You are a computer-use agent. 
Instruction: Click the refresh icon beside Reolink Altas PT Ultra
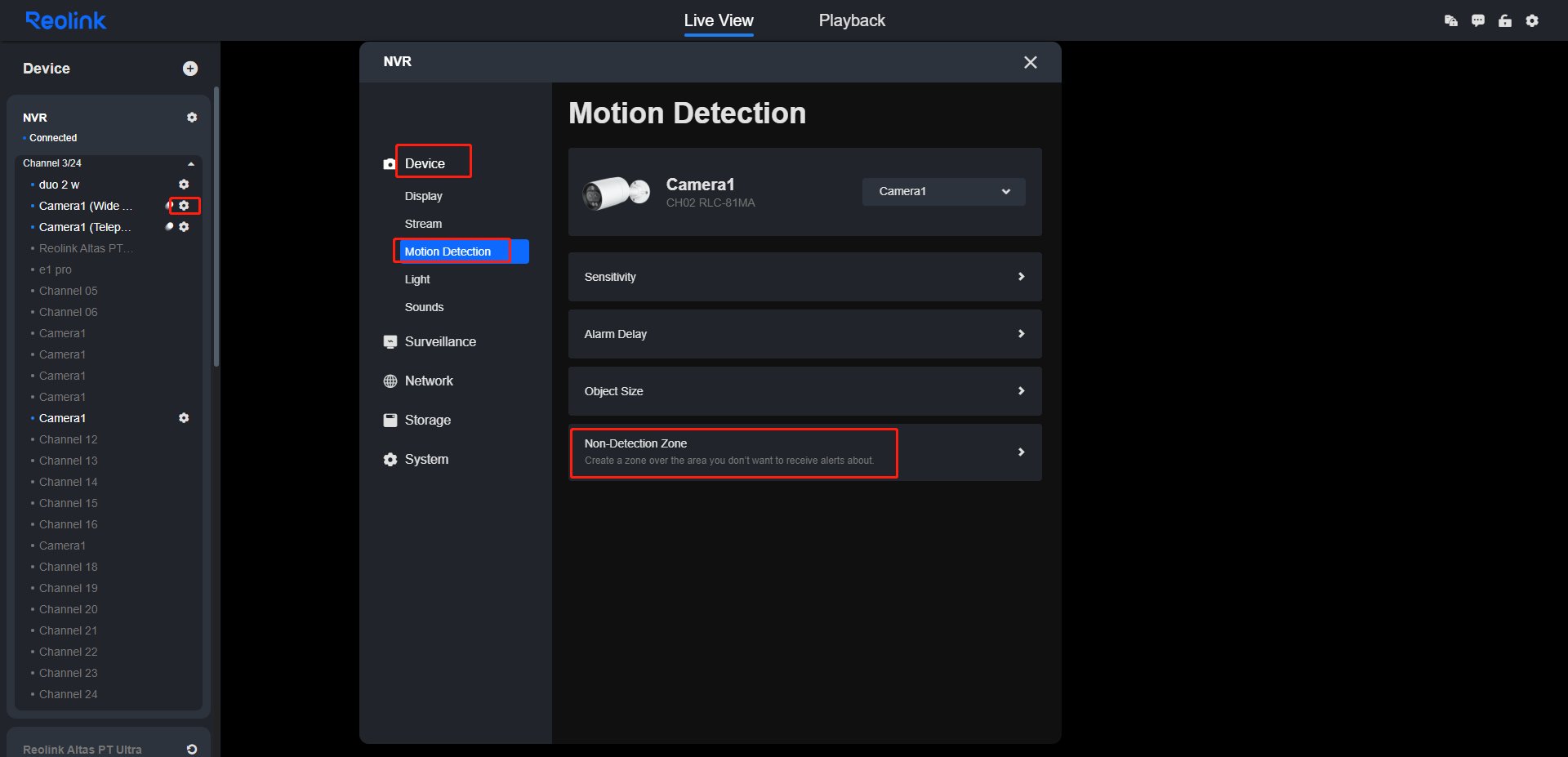pos(192,750)
